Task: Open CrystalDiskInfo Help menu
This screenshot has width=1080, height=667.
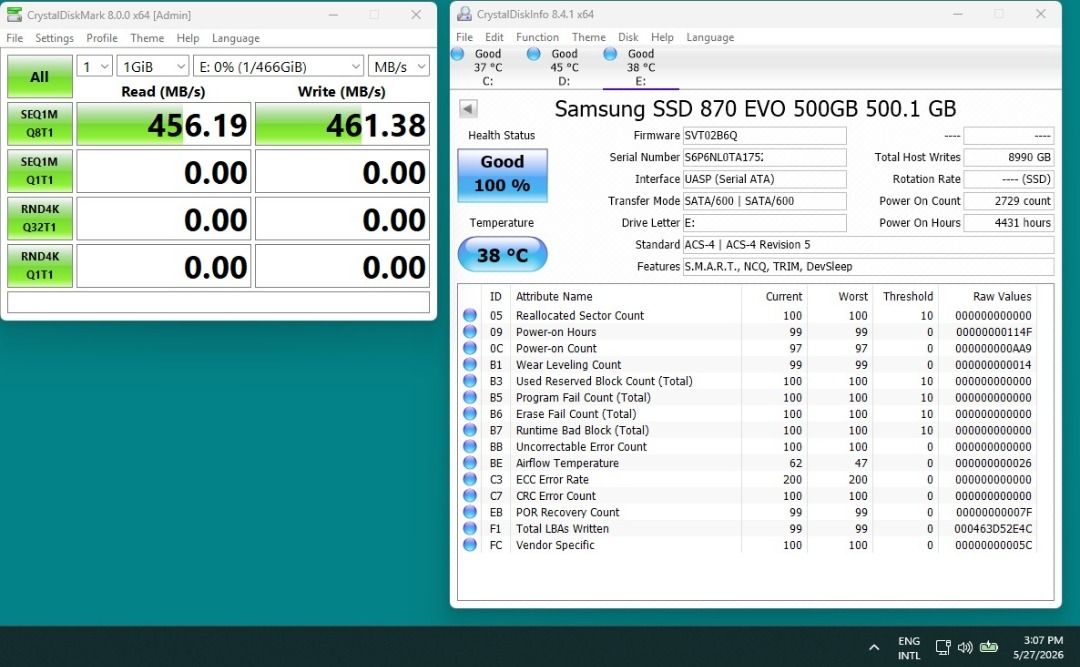Action: tap(662, 37)
